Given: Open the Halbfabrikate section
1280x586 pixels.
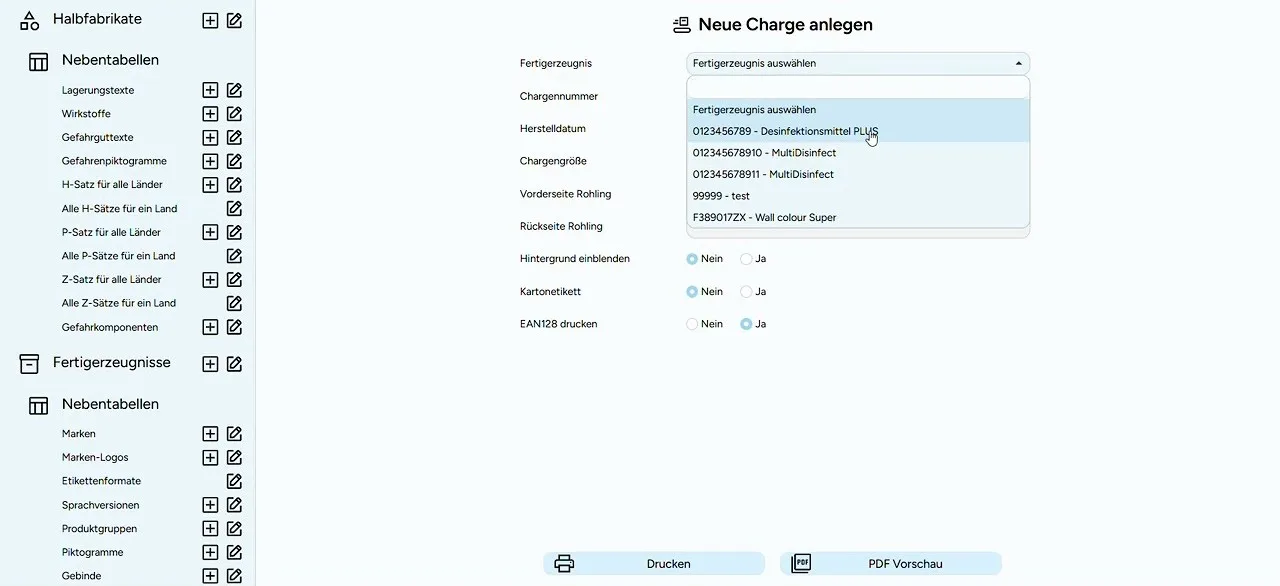Looking at the screenshot, I should [x=97, y=19].
